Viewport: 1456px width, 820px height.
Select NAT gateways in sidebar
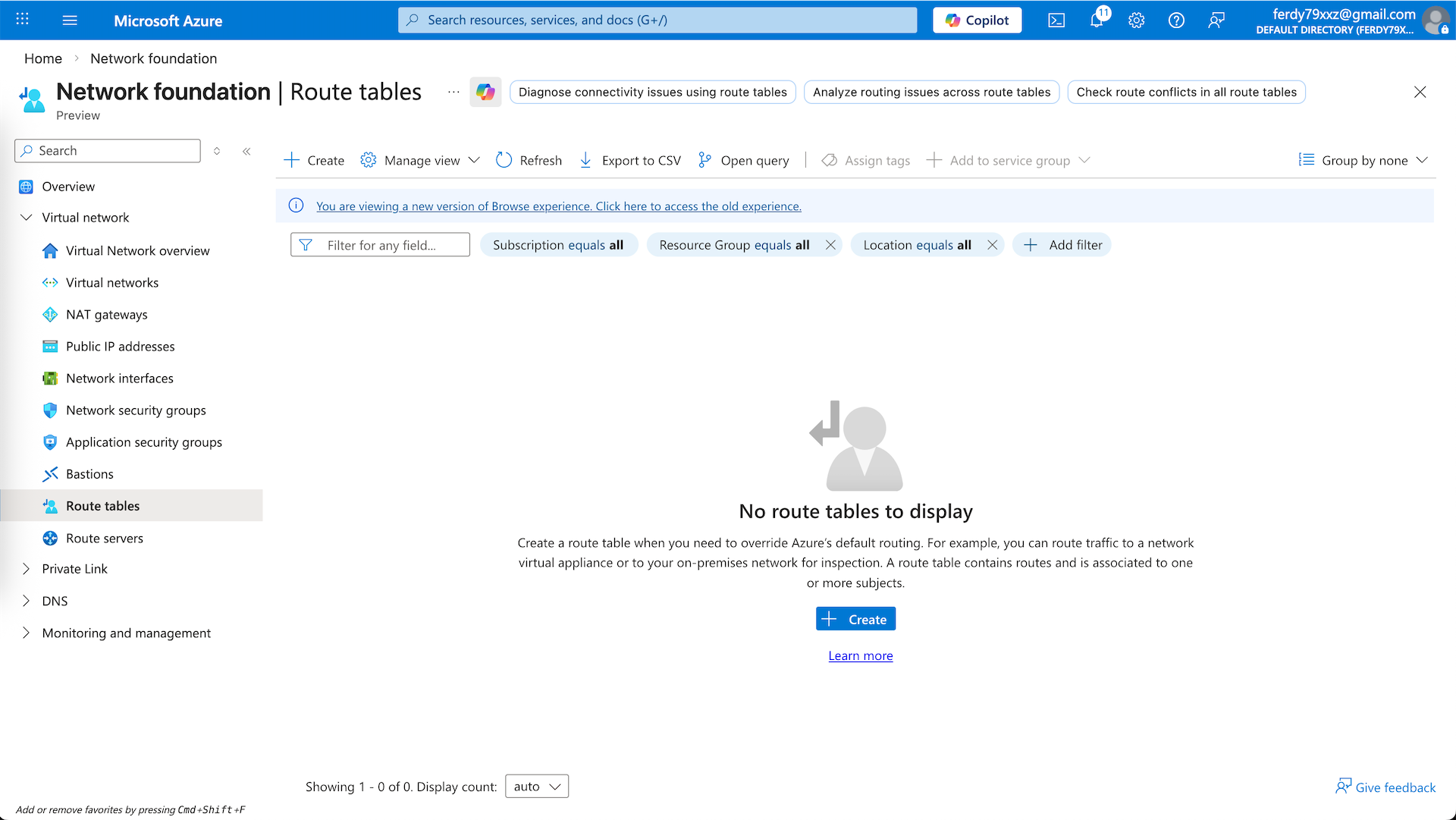pyautogui.click(x=106, y=315)
